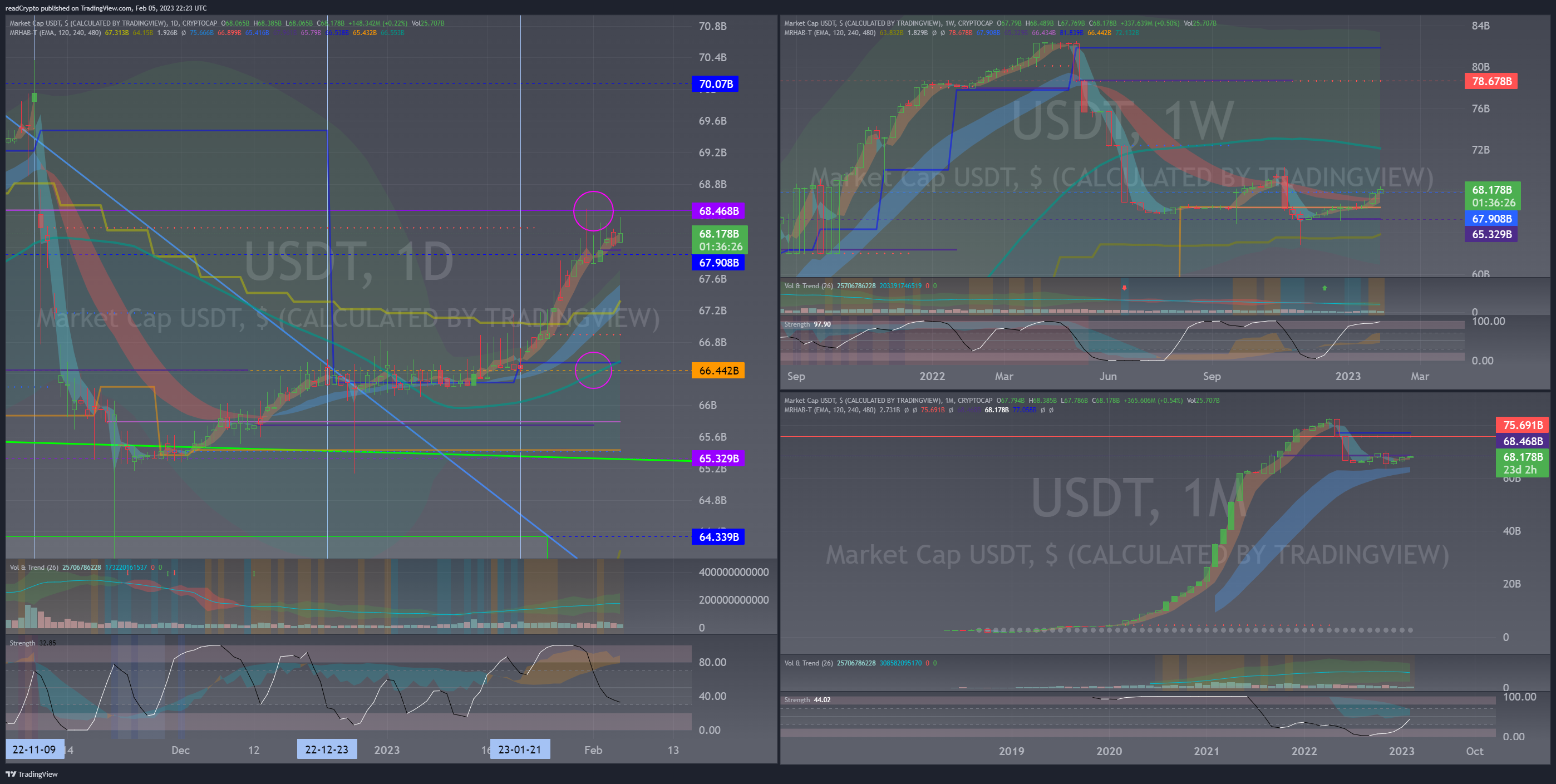Click the Dec label on daily time axis
This screenshot has width=1556, height=784.
coord(181,750)
